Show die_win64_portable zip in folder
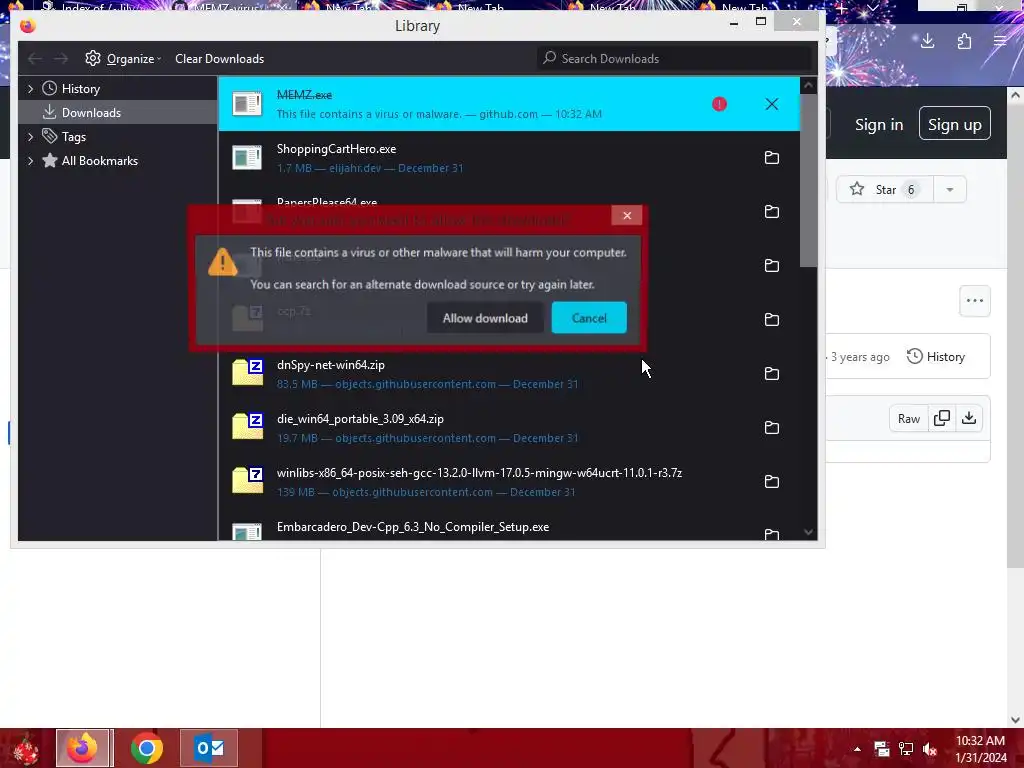The height and width of the screenshot is (768, 1024). tap(771, 428)
